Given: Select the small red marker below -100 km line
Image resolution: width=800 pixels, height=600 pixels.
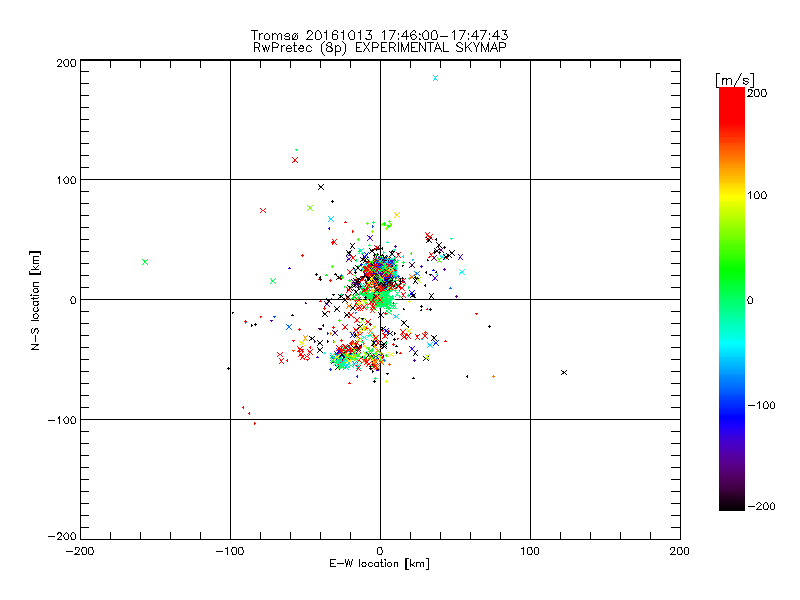Looking at the screenshot, I should [254, 423].
